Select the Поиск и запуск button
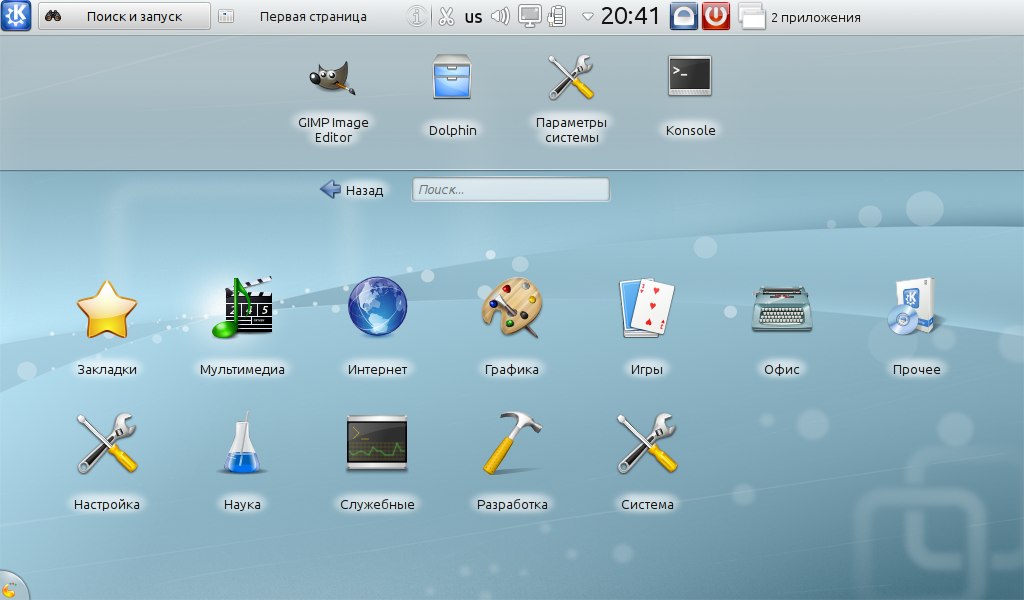 124,16
